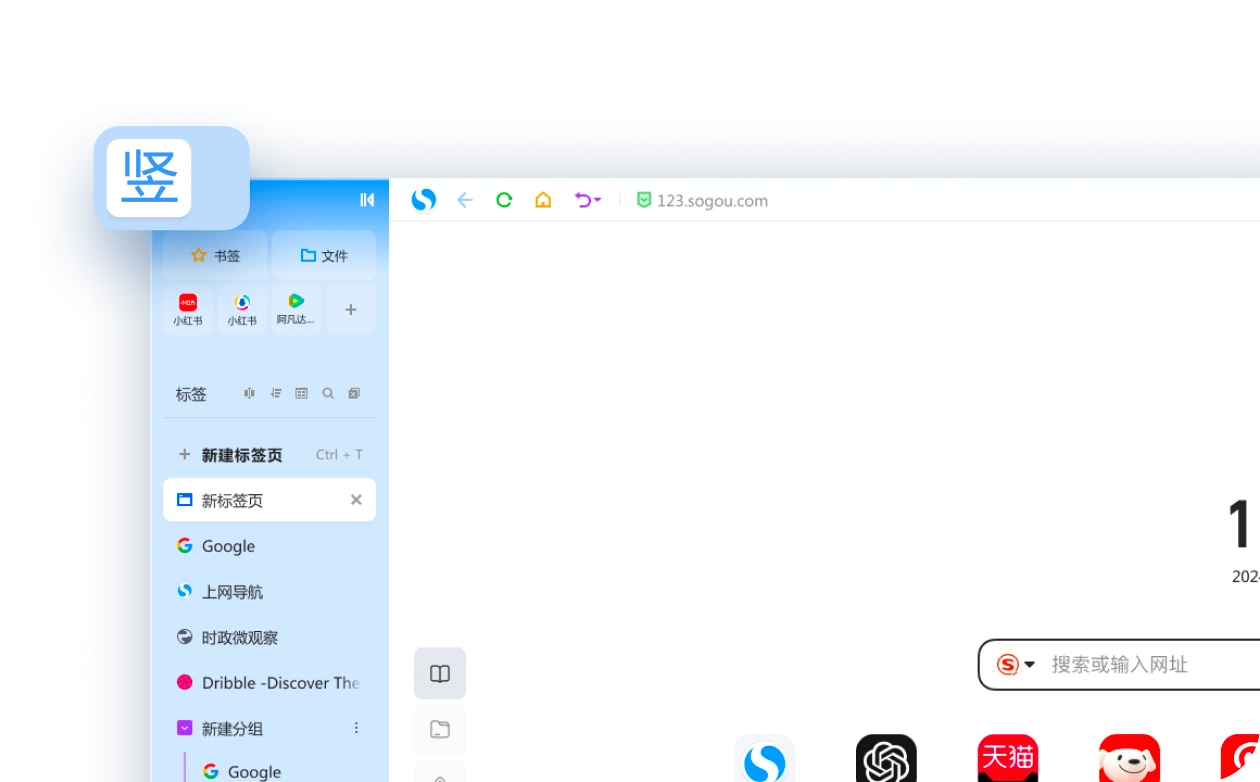Switch to the 文件 tab

323,255
